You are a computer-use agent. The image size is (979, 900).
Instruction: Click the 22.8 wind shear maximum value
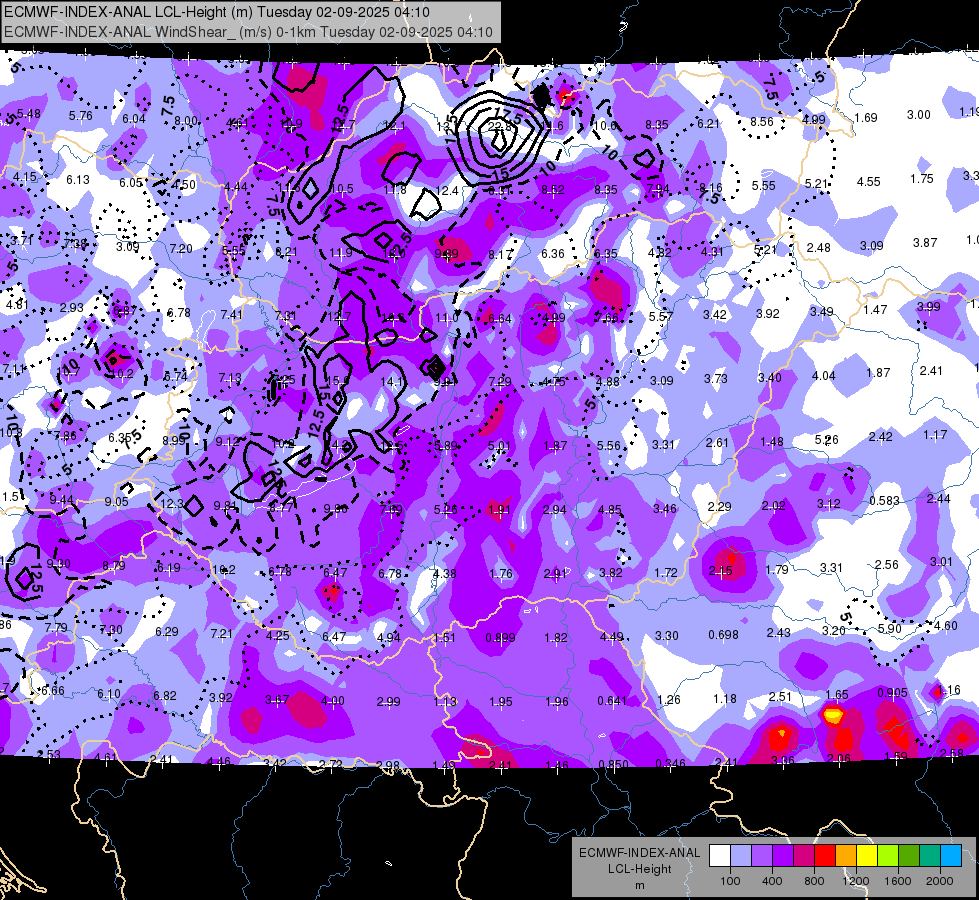pos(499,126)
